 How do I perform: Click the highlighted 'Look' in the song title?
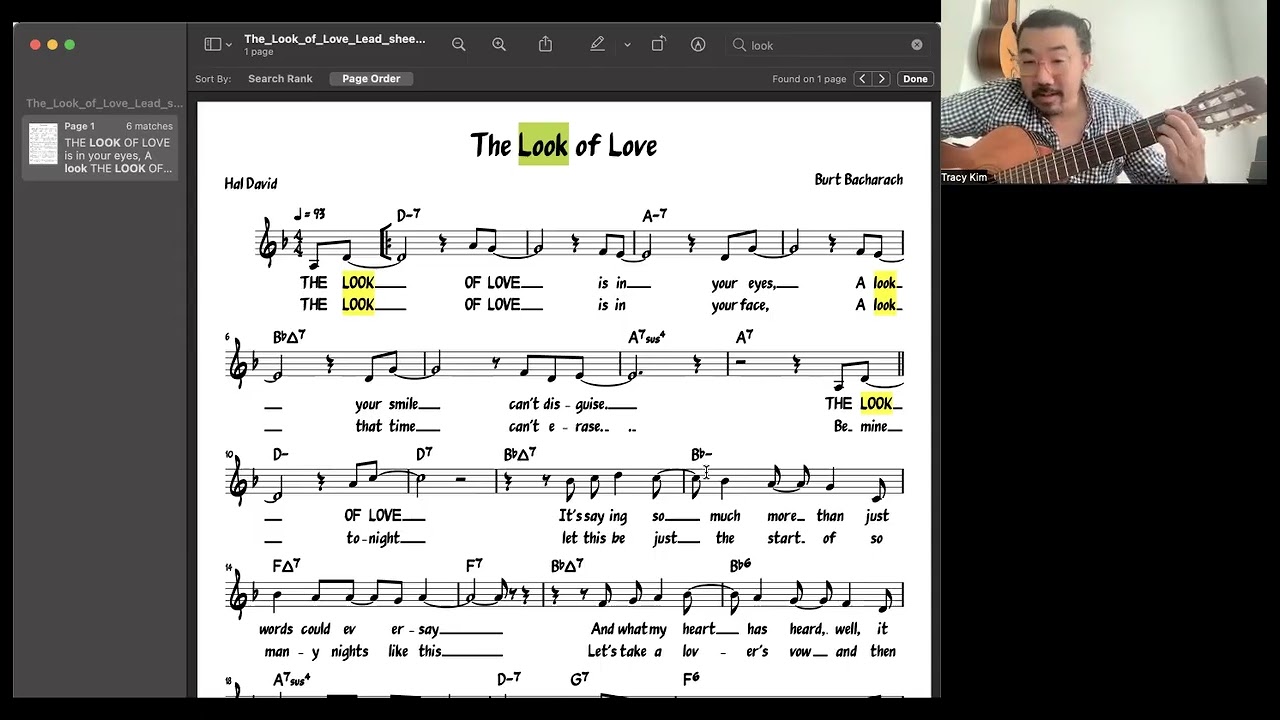coord(543,144)
